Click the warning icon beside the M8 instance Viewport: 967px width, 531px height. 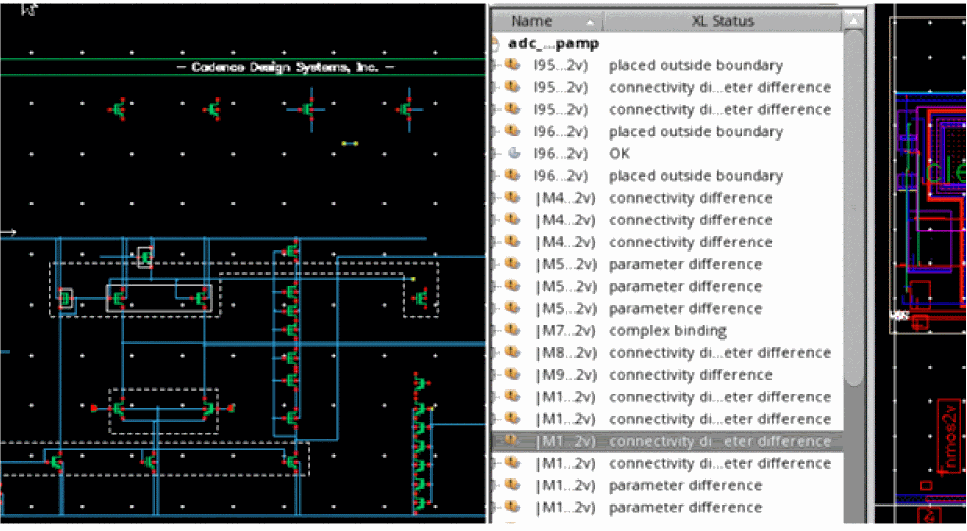point(513,353)
